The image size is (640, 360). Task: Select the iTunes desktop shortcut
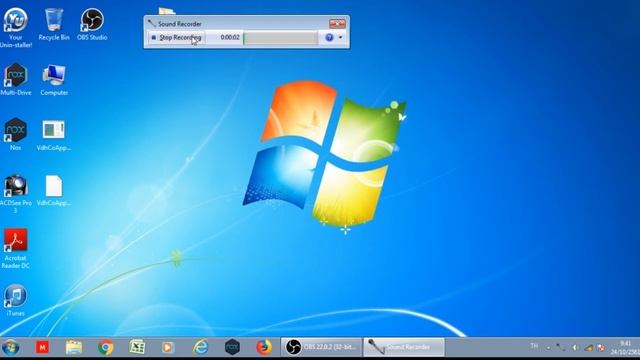[16, 300]
